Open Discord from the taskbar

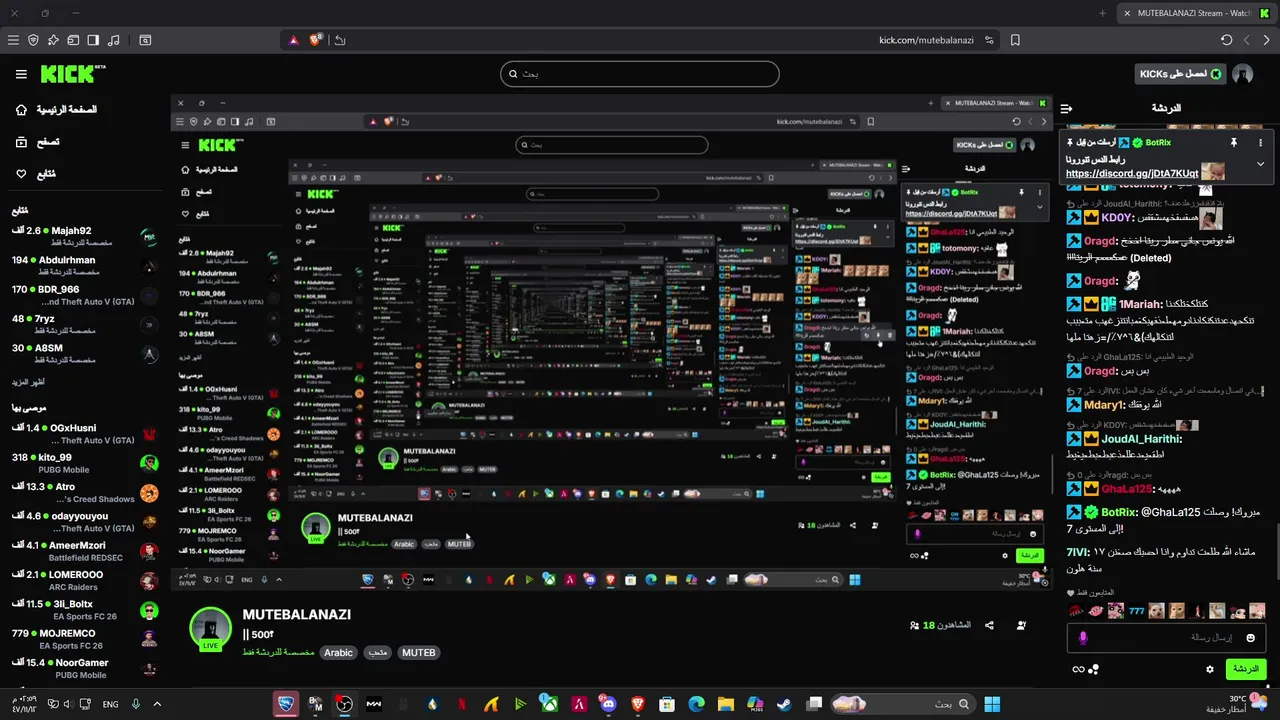point(608,704)
